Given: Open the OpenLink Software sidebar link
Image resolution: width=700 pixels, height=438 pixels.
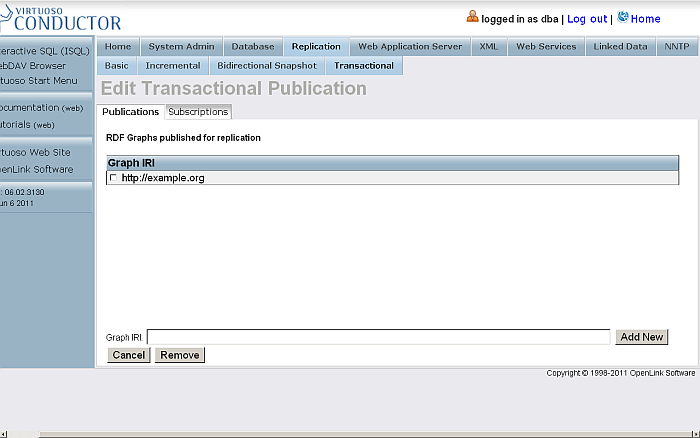Looking at the screenshot, I should pyautogui.click(x=37, y=169).
